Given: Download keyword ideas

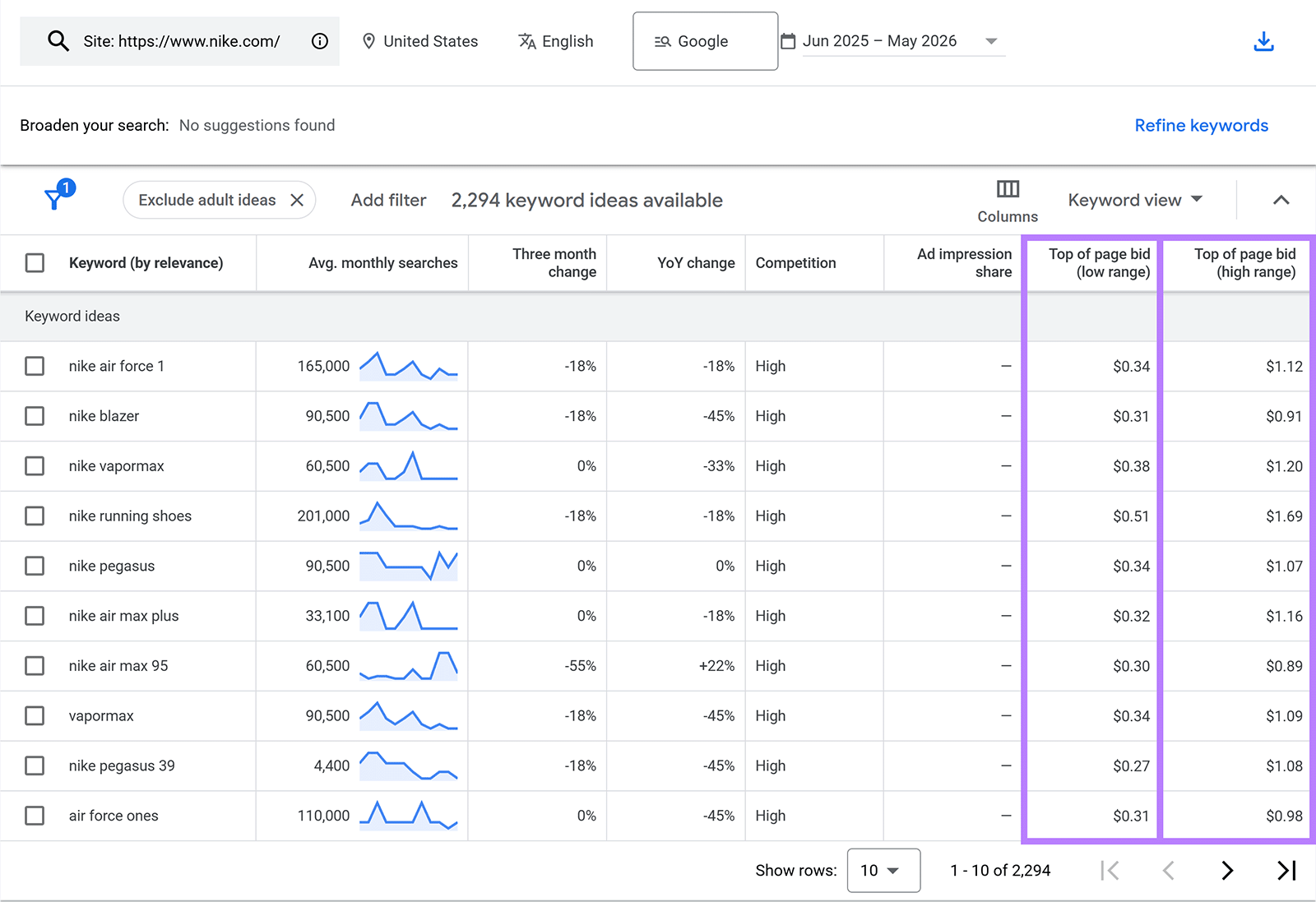Looking at the screenshot, I should (1263, 41).
